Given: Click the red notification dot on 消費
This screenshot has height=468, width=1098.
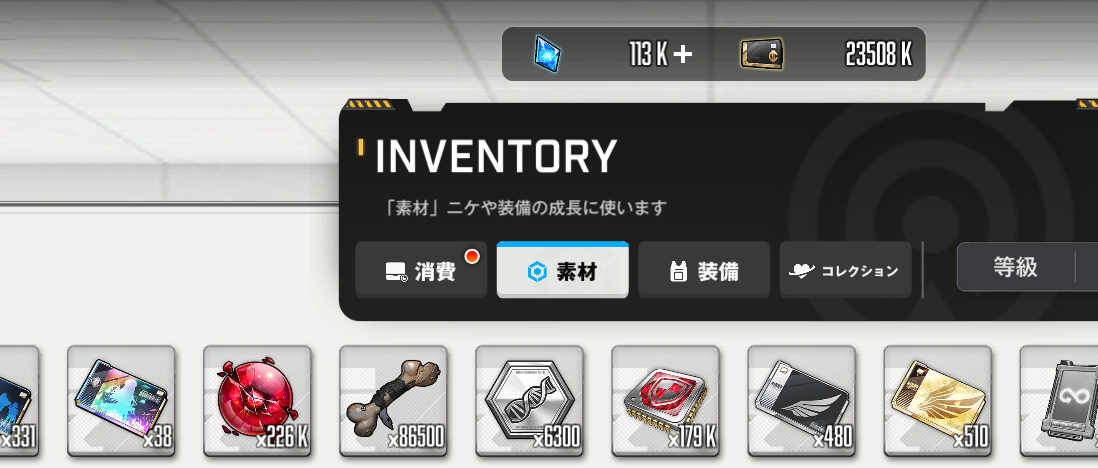Looking at the screenshot, I should (474, 256).
